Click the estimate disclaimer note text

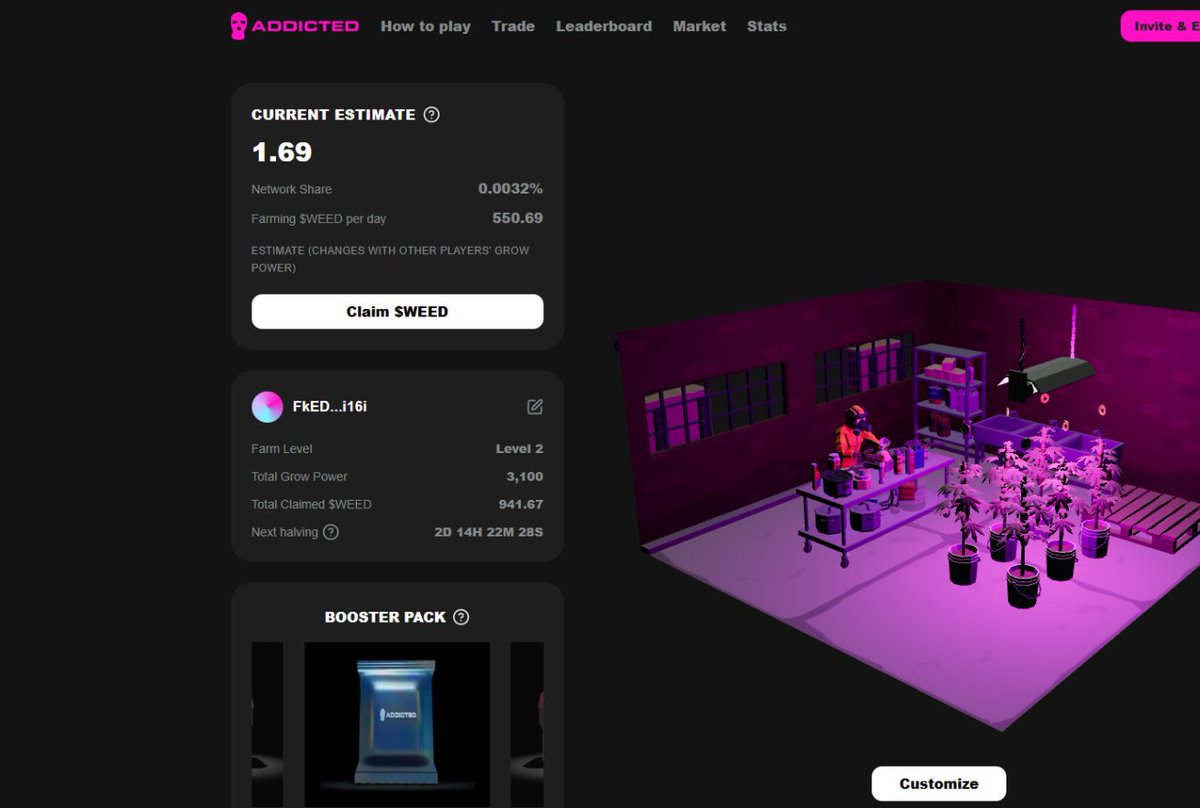[x=390, y=259]
